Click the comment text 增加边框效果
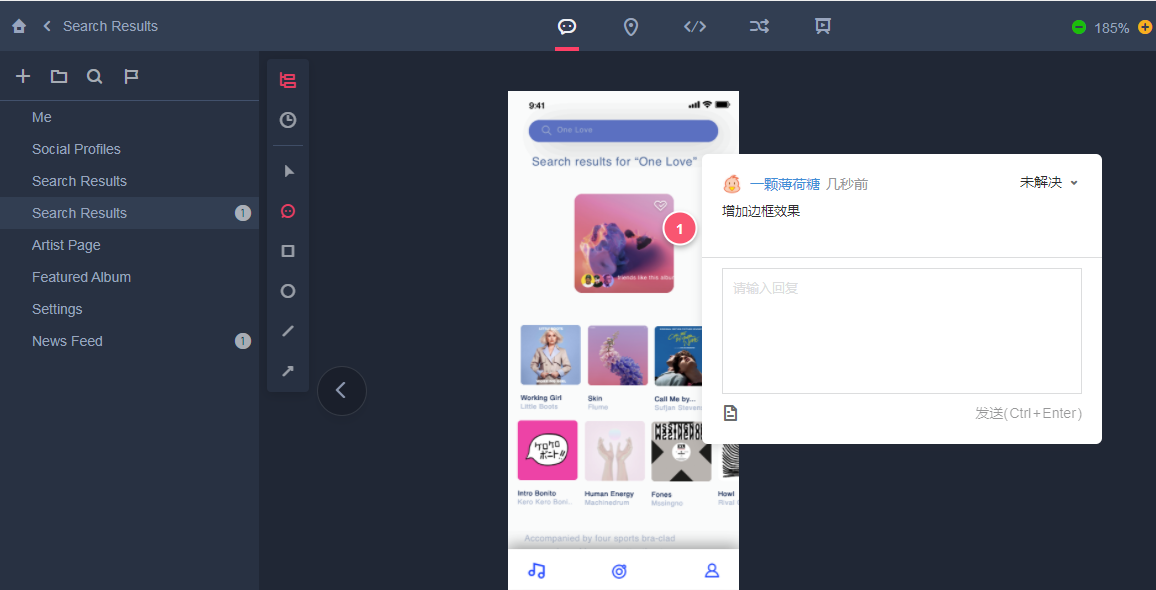1156x590 pixels. pos(761,212)
